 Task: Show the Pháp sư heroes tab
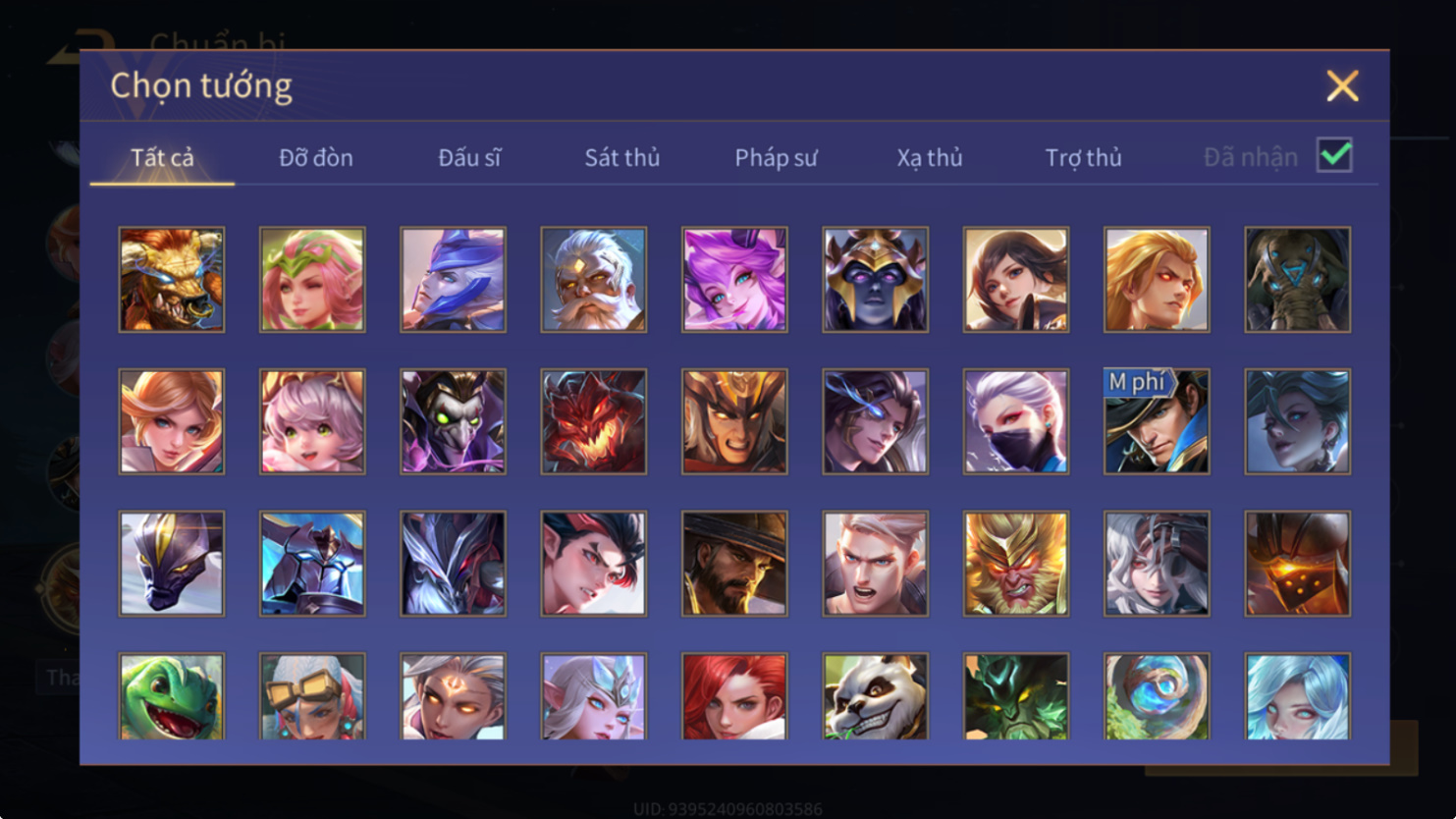(x=776, y=157)
